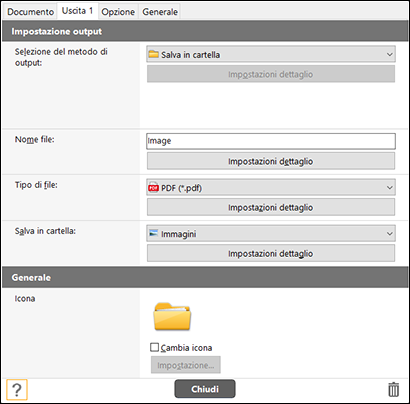Screen dimensions: 410x404
Task: Click the Immagini pictures folder icon
Action: 153,234
